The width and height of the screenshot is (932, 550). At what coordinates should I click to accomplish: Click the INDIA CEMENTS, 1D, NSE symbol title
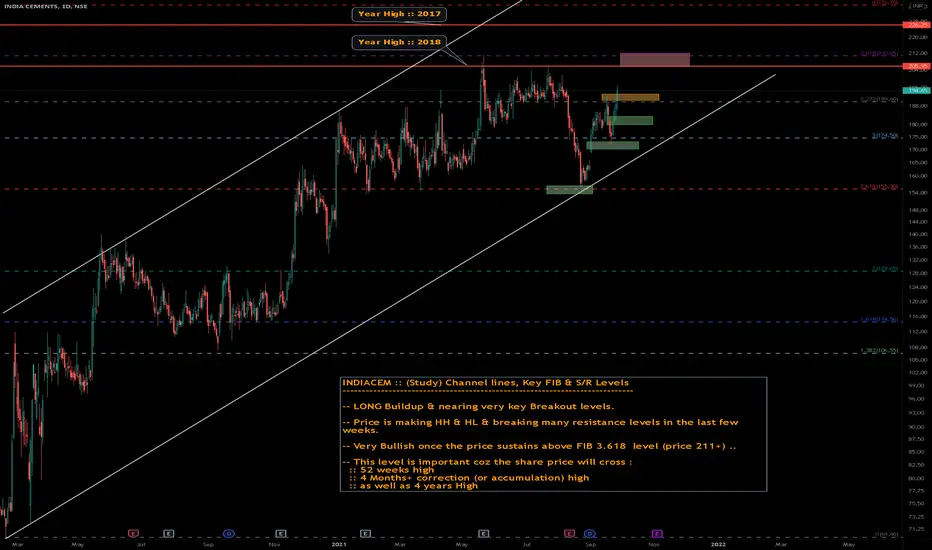click(45, 6)
